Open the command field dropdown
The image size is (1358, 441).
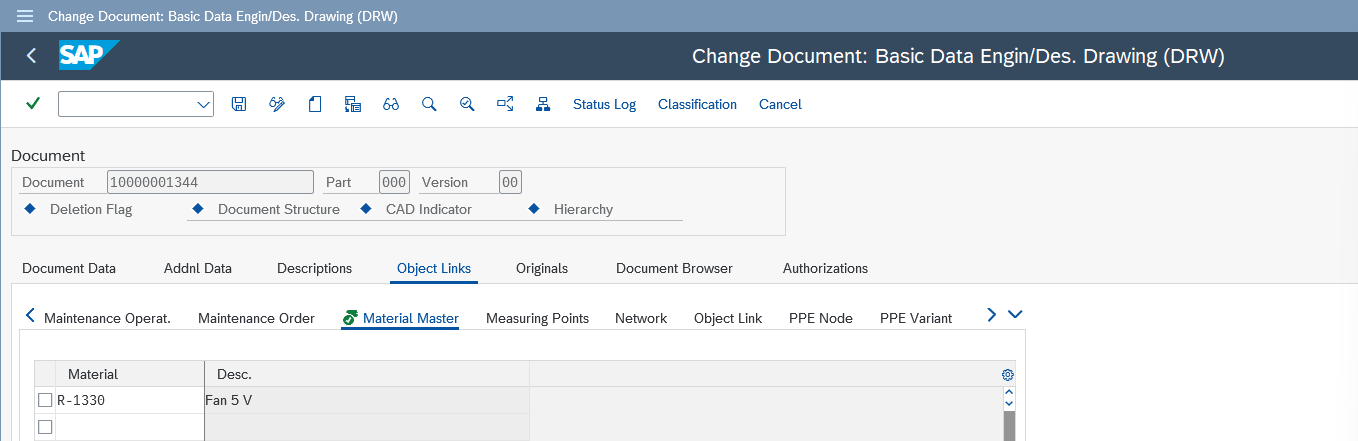(x=203, y=104)
